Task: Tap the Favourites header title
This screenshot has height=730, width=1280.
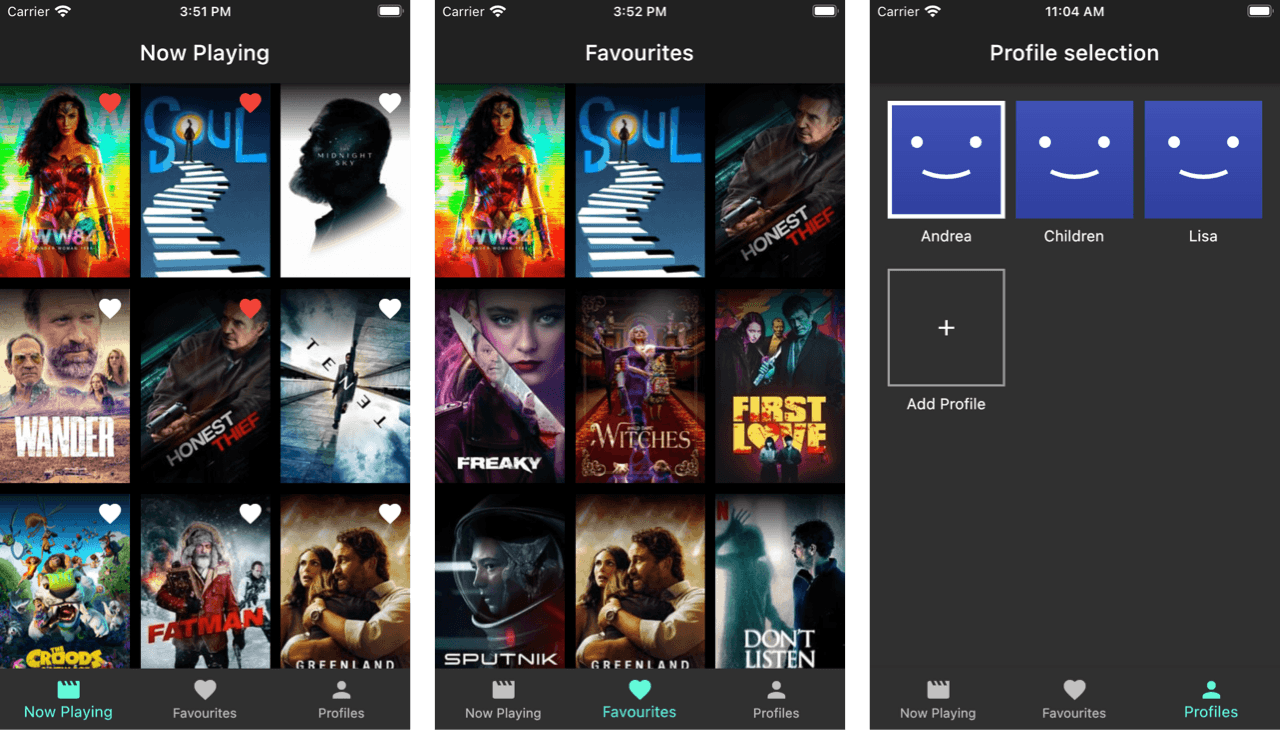Action: pos(639,53)
